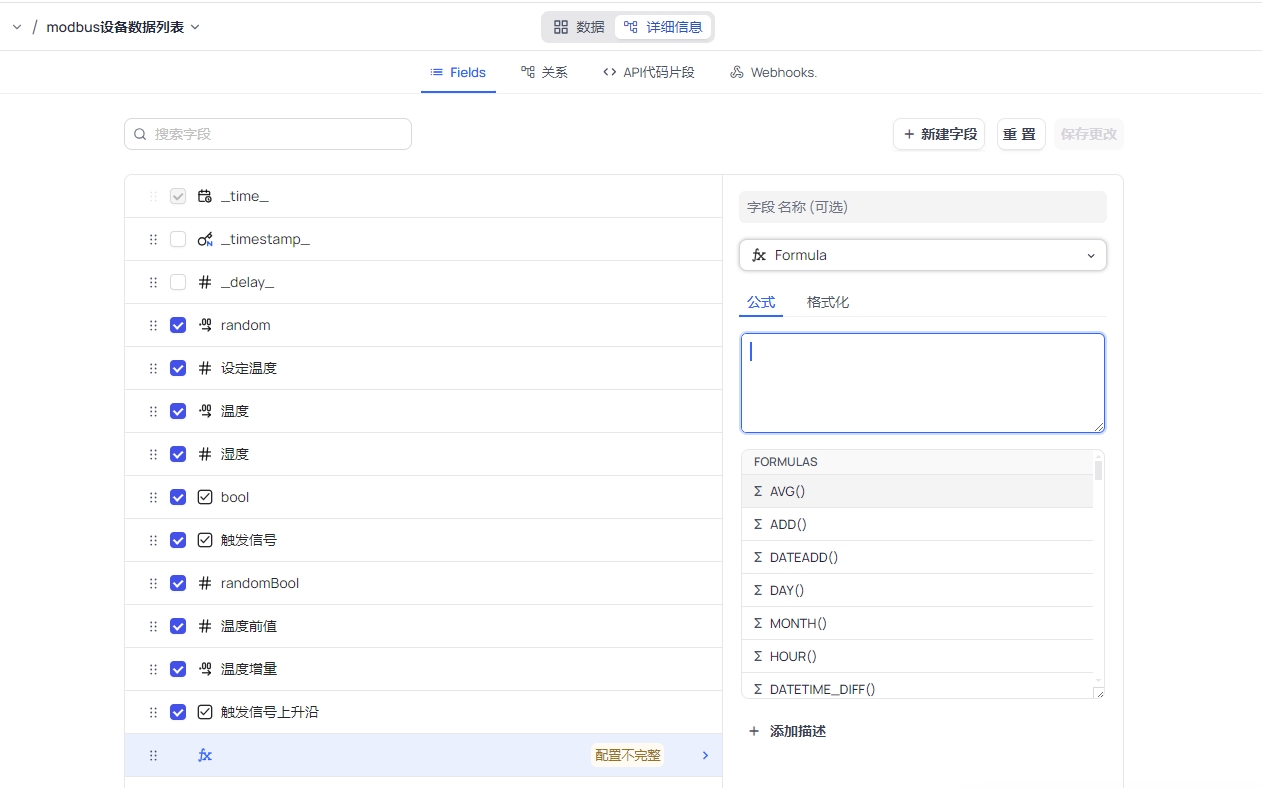Open the API代码片段 tab

click(648, 72)
